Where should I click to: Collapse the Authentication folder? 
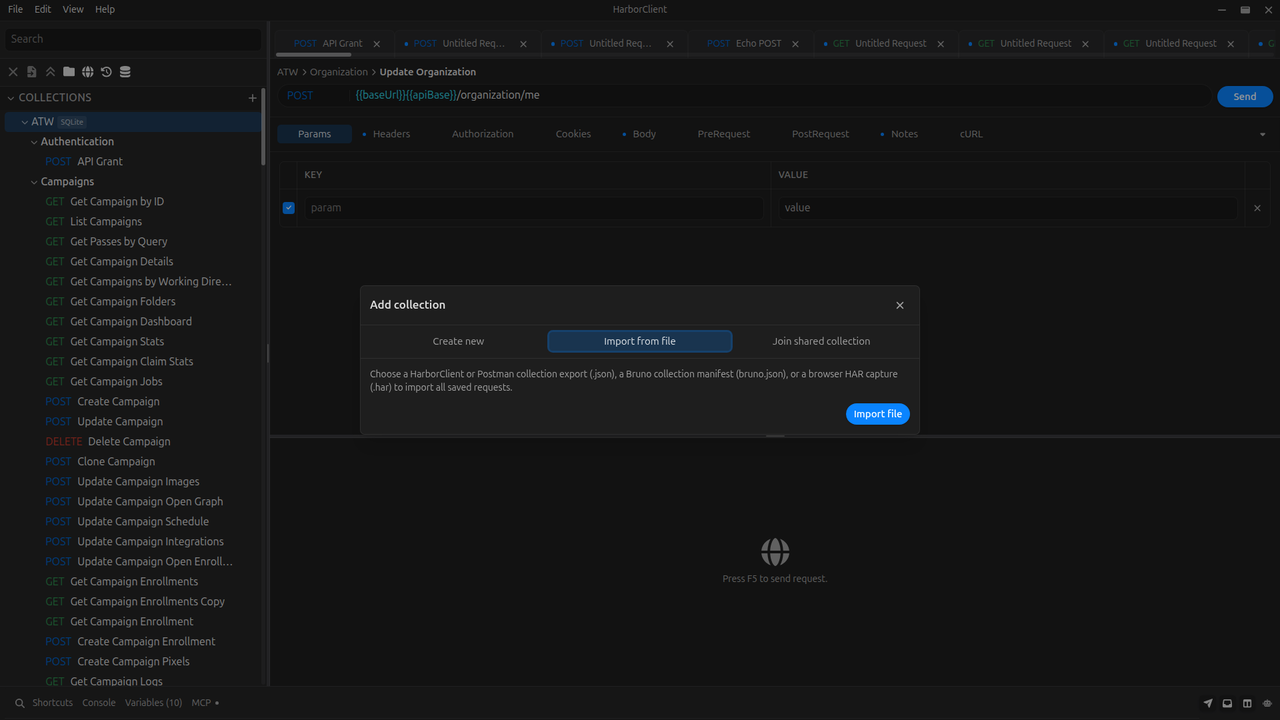34,142
